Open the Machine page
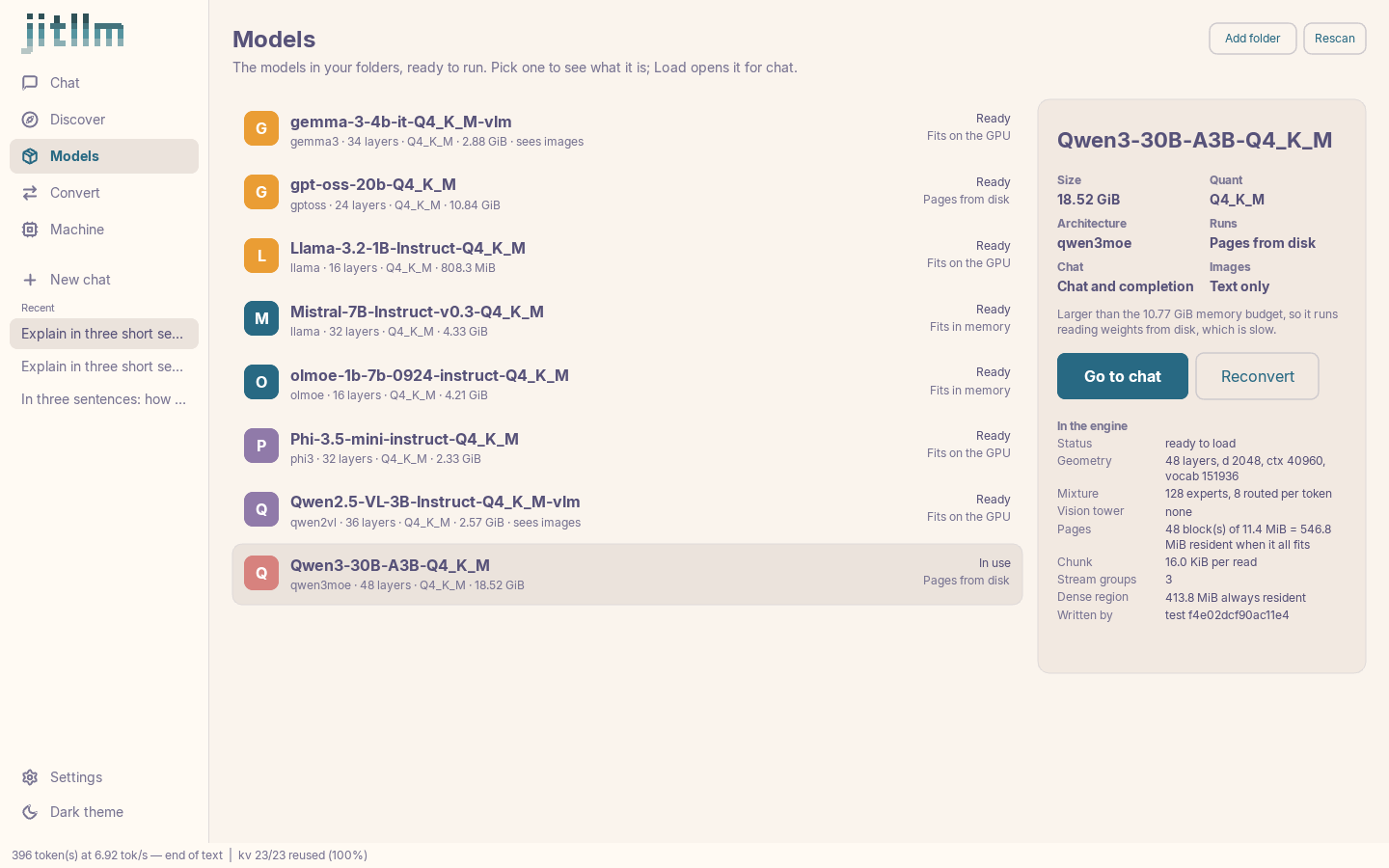The height and width of the screenshot is (868, 1389). [104, 230]
